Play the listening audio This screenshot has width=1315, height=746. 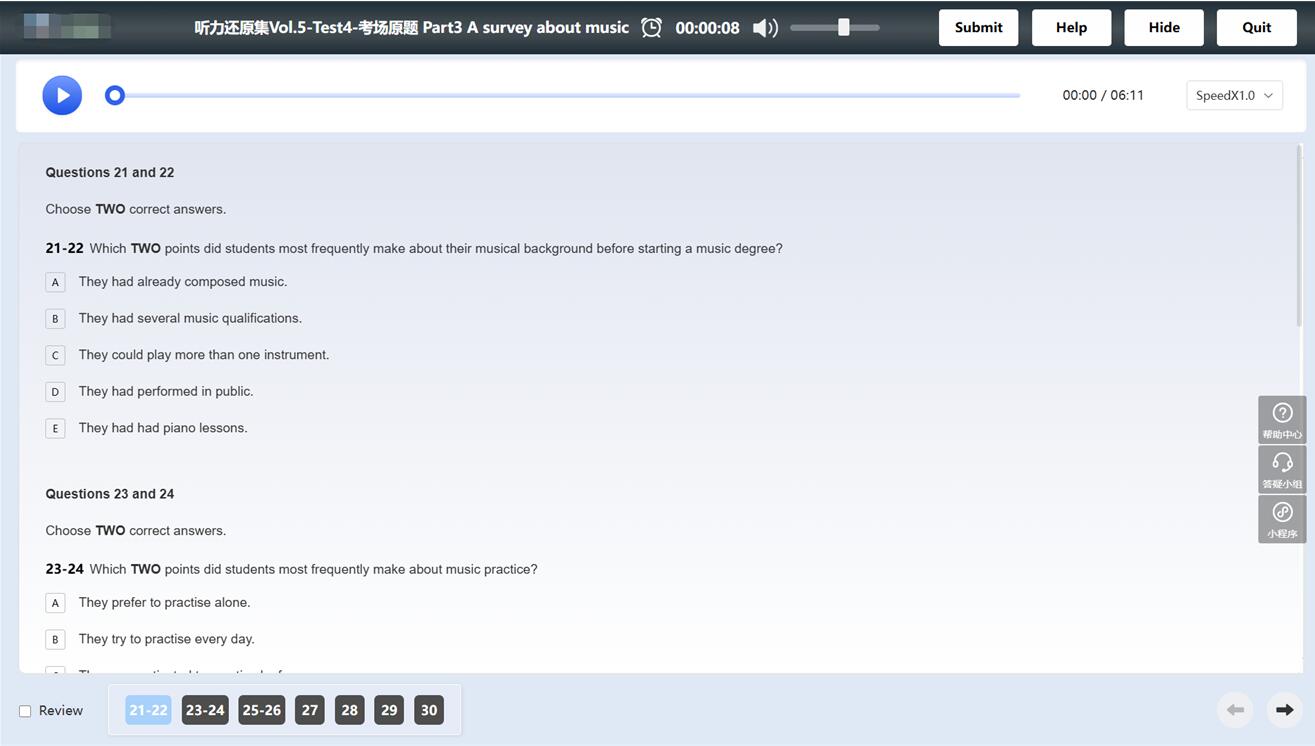coord(62,95)
